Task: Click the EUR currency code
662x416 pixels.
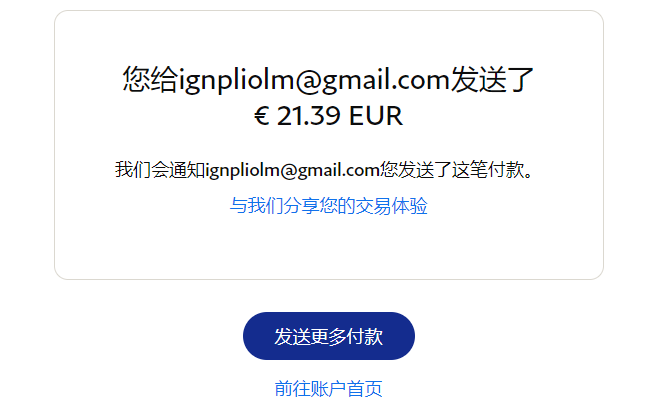Action: (x=376, y=116)
